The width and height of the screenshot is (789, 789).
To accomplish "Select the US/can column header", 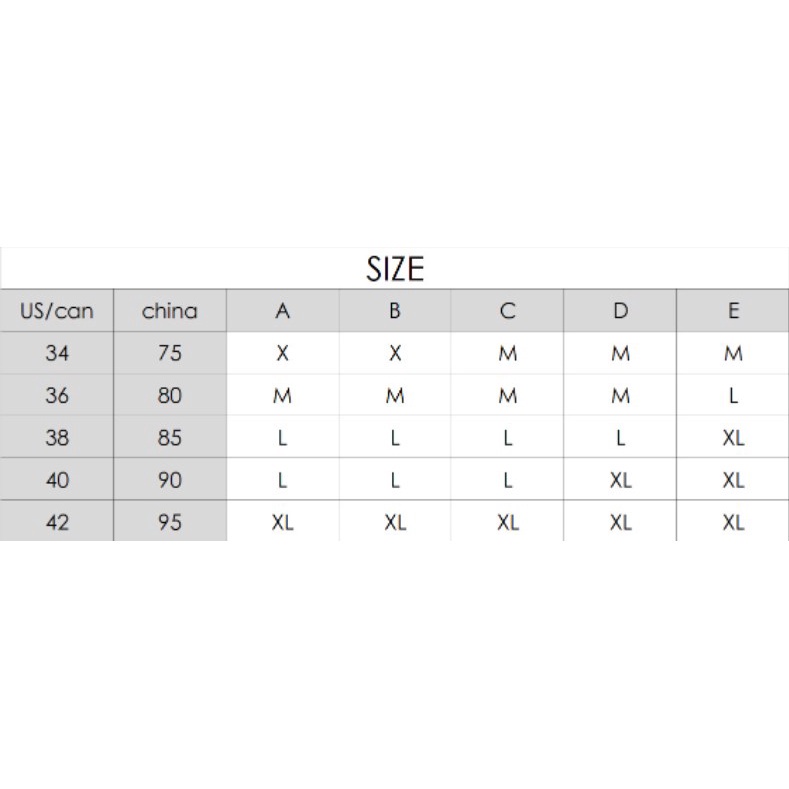I will click(x=57, y=311).
